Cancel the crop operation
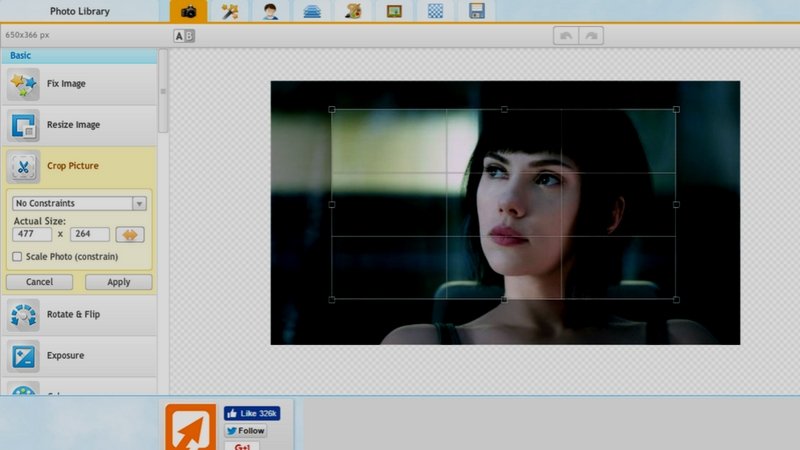The height and width of the screenshot is (450, 800). [39, 282]
